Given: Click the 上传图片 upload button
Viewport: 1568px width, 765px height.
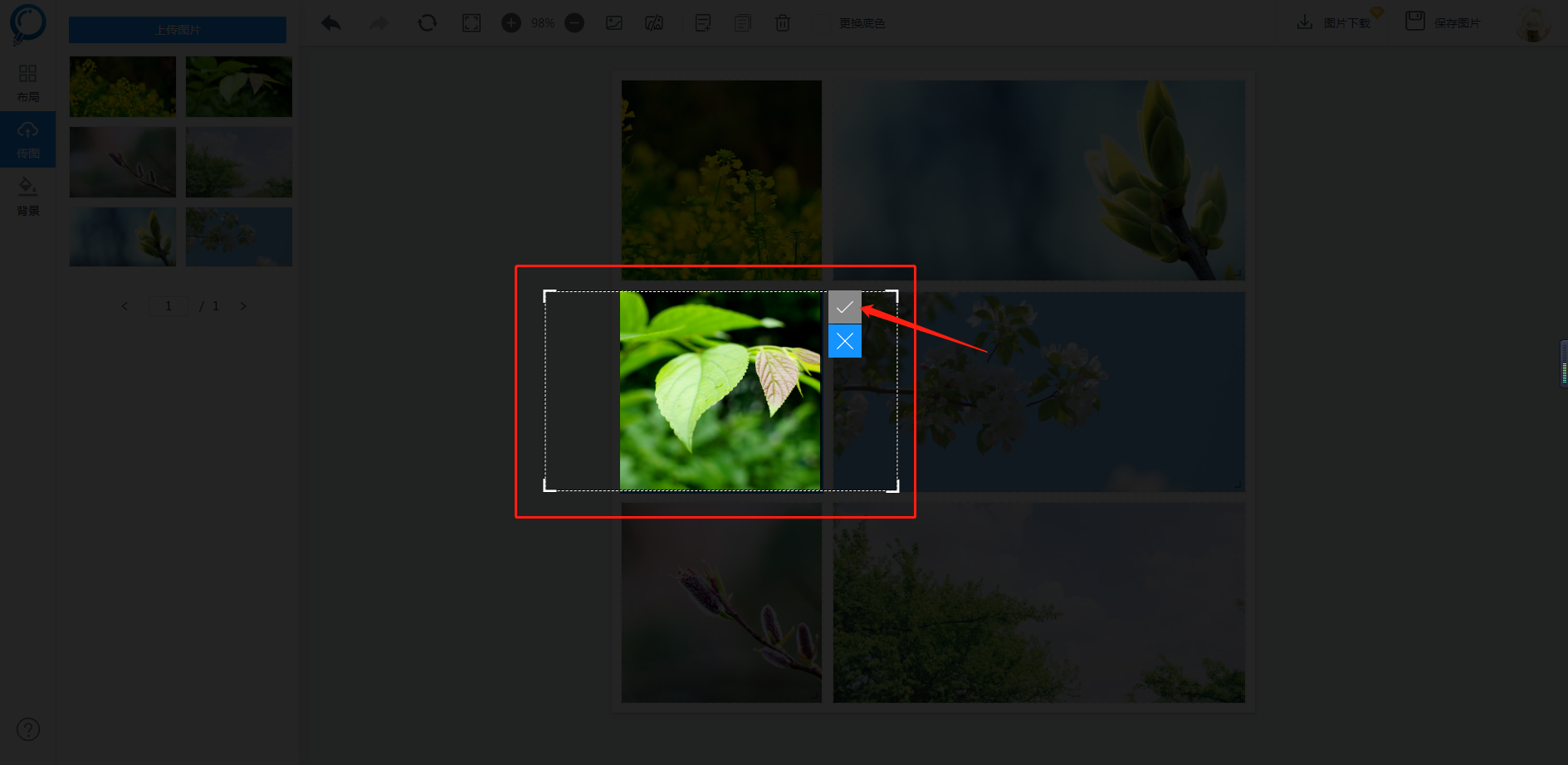Looking at the screenshot, I should click(x=178, y=30).
